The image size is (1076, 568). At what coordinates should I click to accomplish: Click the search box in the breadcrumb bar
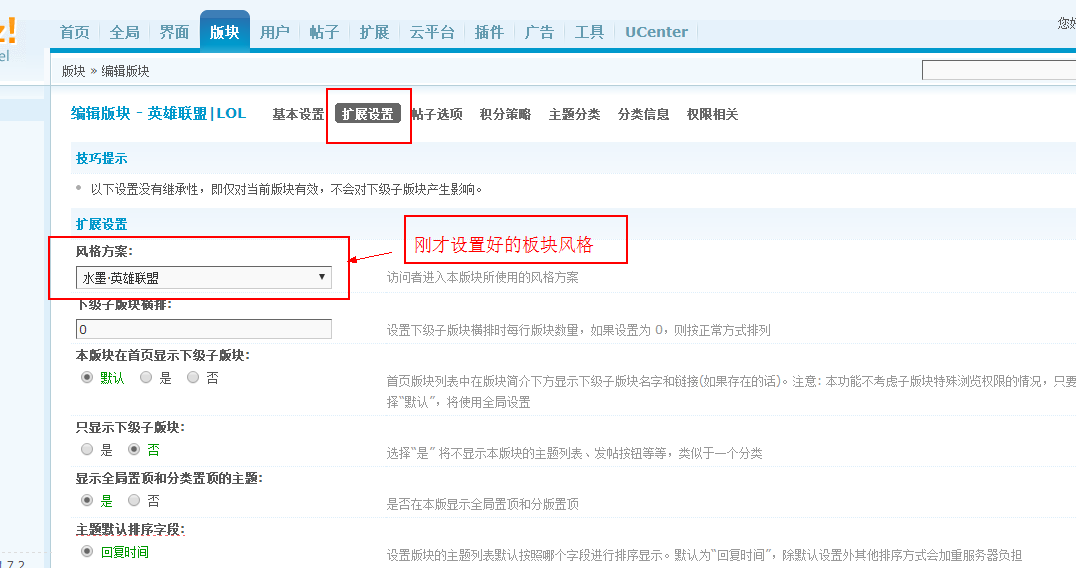(998, 70)
